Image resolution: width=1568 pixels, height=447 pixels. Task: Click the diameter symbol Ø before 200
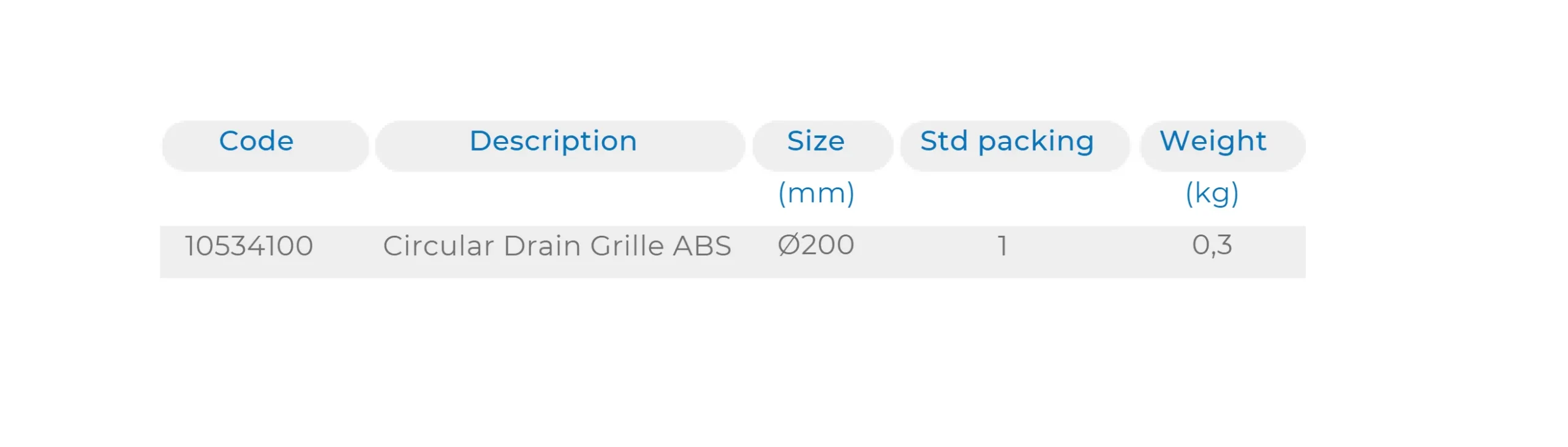pyautogui.click(x=789, y=246)
